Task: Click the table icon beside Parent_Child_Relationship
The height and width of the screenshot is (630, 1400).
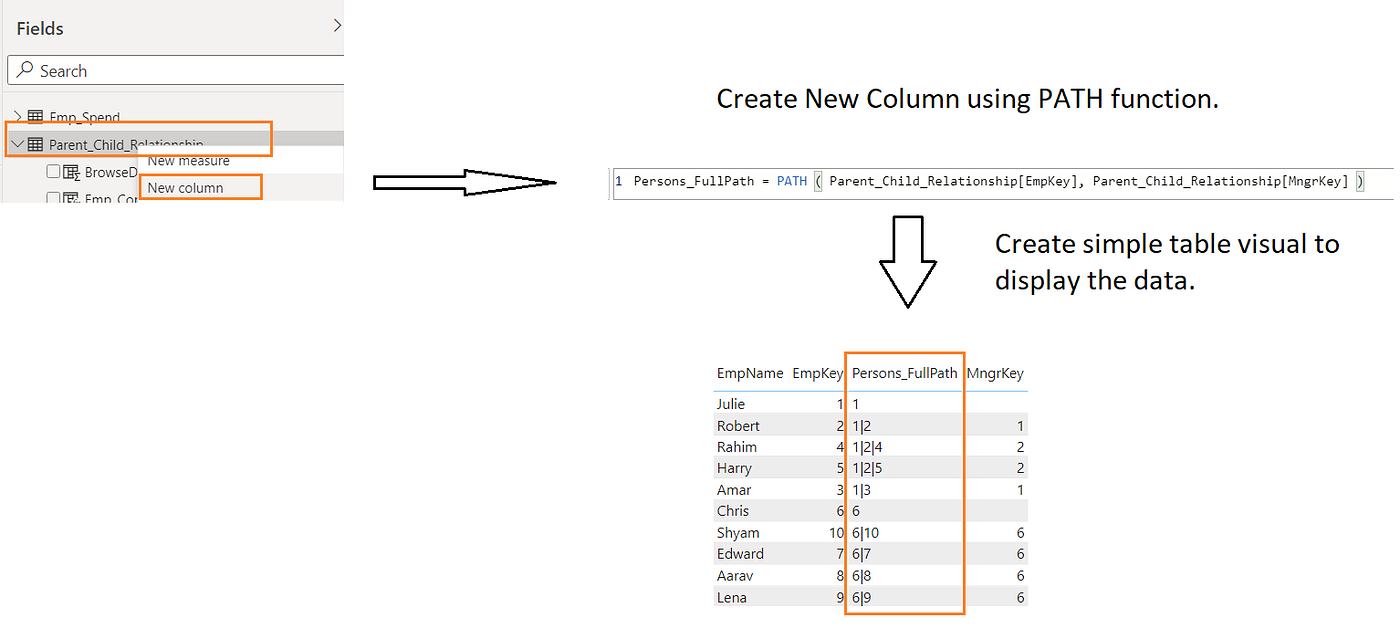Action: pos(35,143)
